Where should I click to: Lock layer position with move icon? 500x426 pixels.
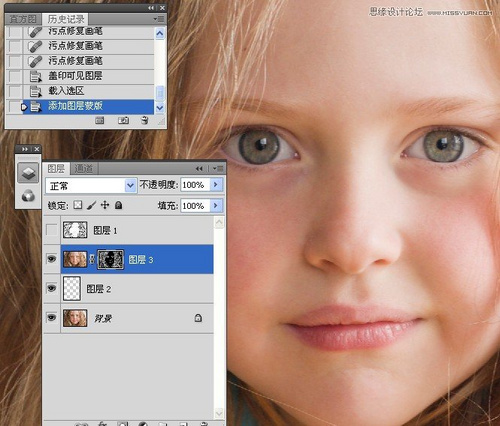tap(105, 205)
